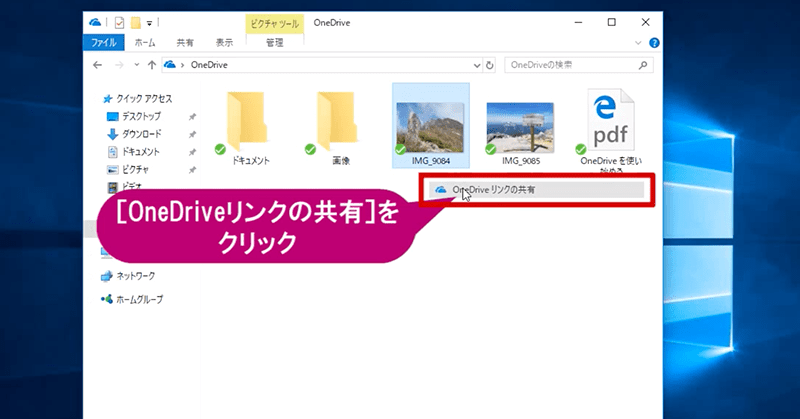Select the IMG_9084 photo thumbnail
This screenshot has height=419, width=800.
pyautogui.click(x=430, y=127)
